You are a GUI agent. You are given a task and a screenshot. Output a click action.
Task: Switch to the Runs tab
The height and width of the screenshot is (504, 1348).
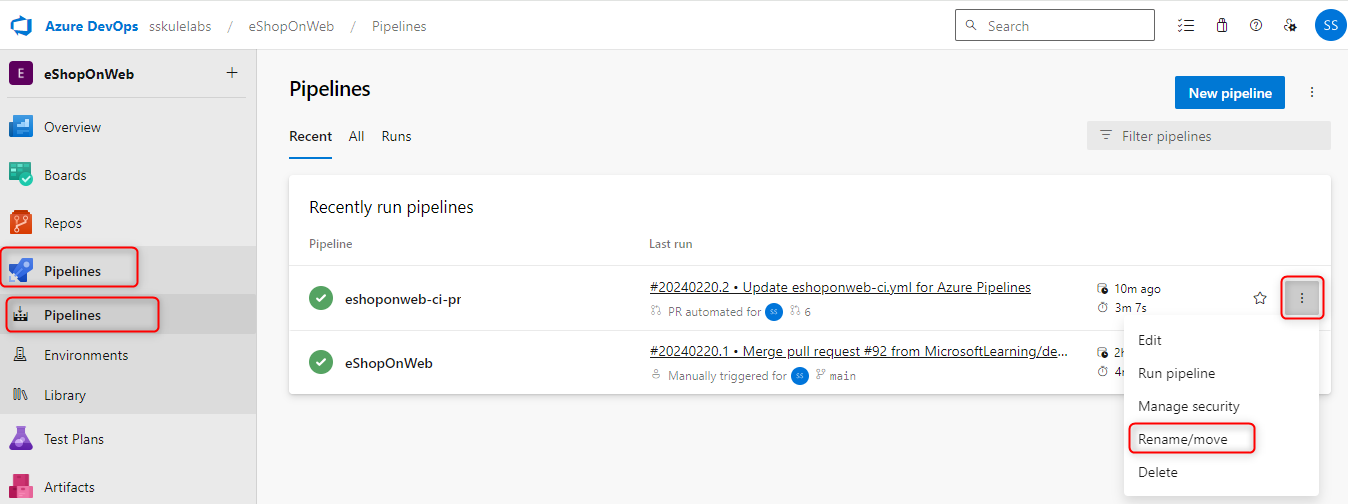click(x=396, y=136)
